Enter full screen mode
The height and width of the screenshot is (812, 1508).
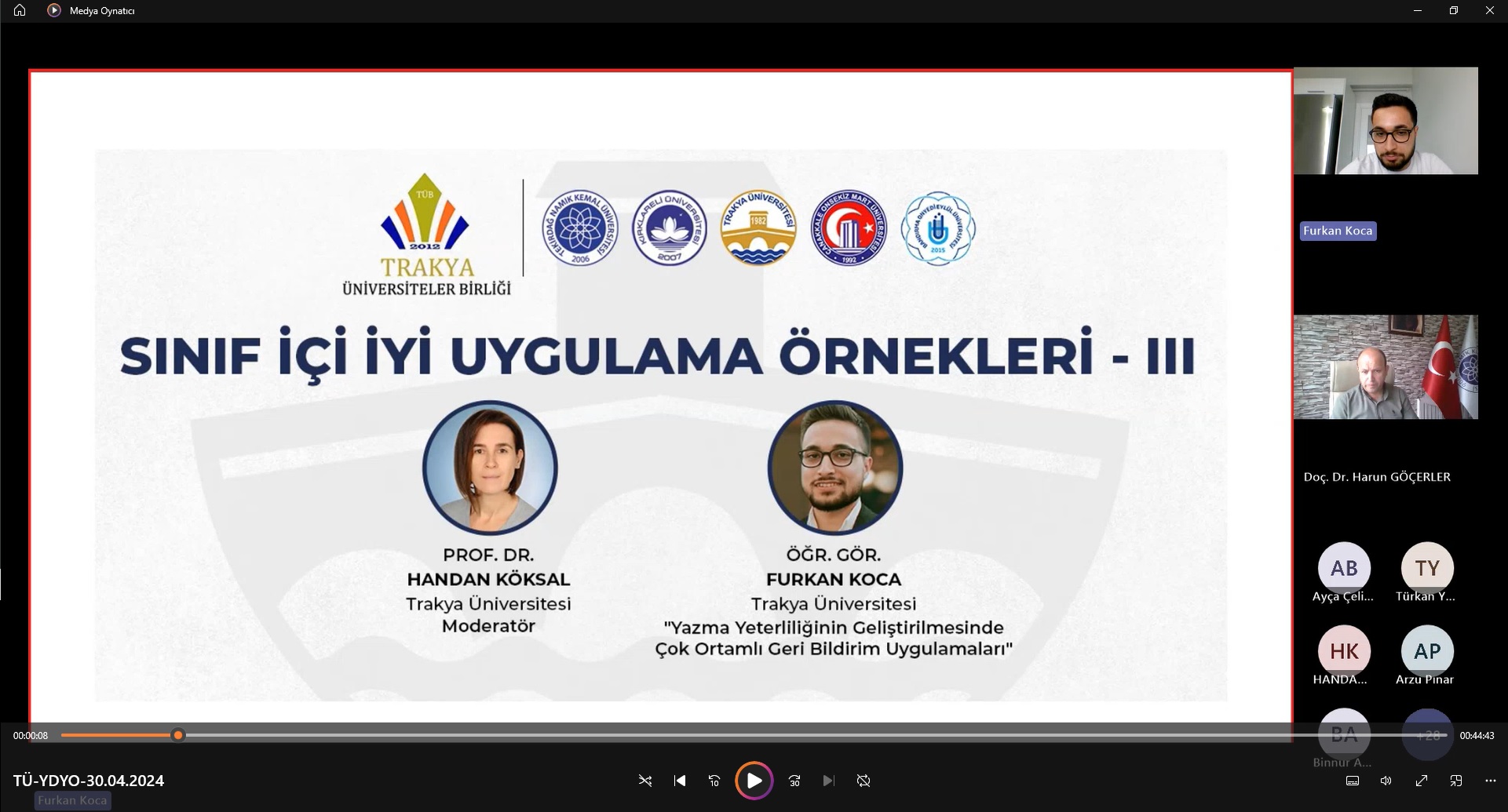click(x=1422, y=781)
